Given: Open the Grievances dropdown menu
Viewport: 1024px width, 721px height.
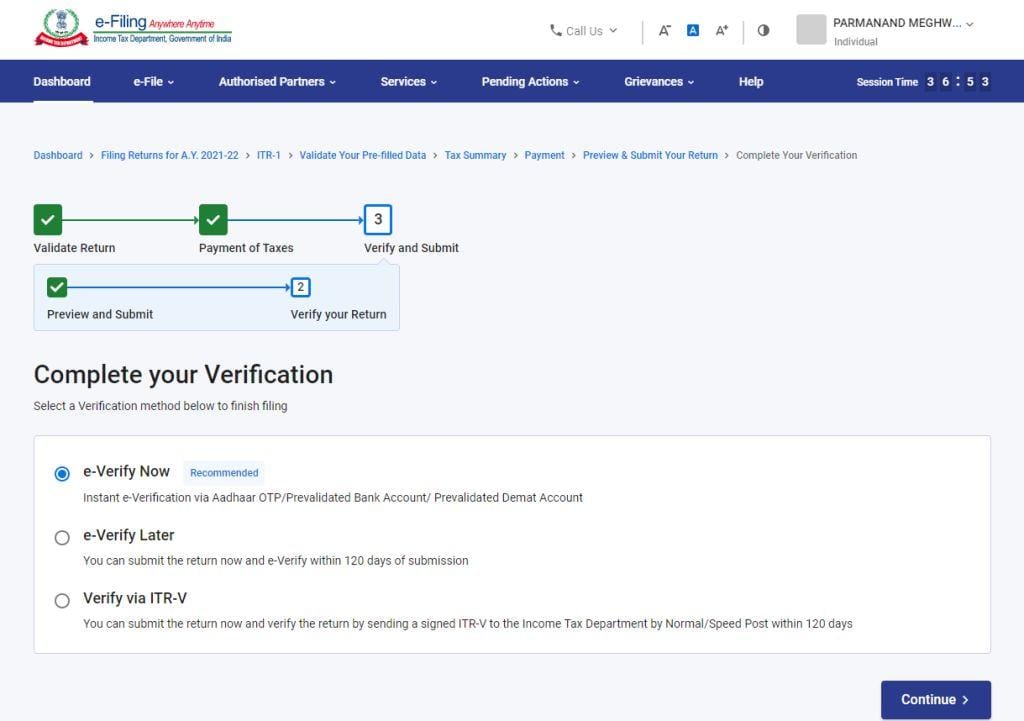Looking at the screenshot, I should (x=659, y=82).
